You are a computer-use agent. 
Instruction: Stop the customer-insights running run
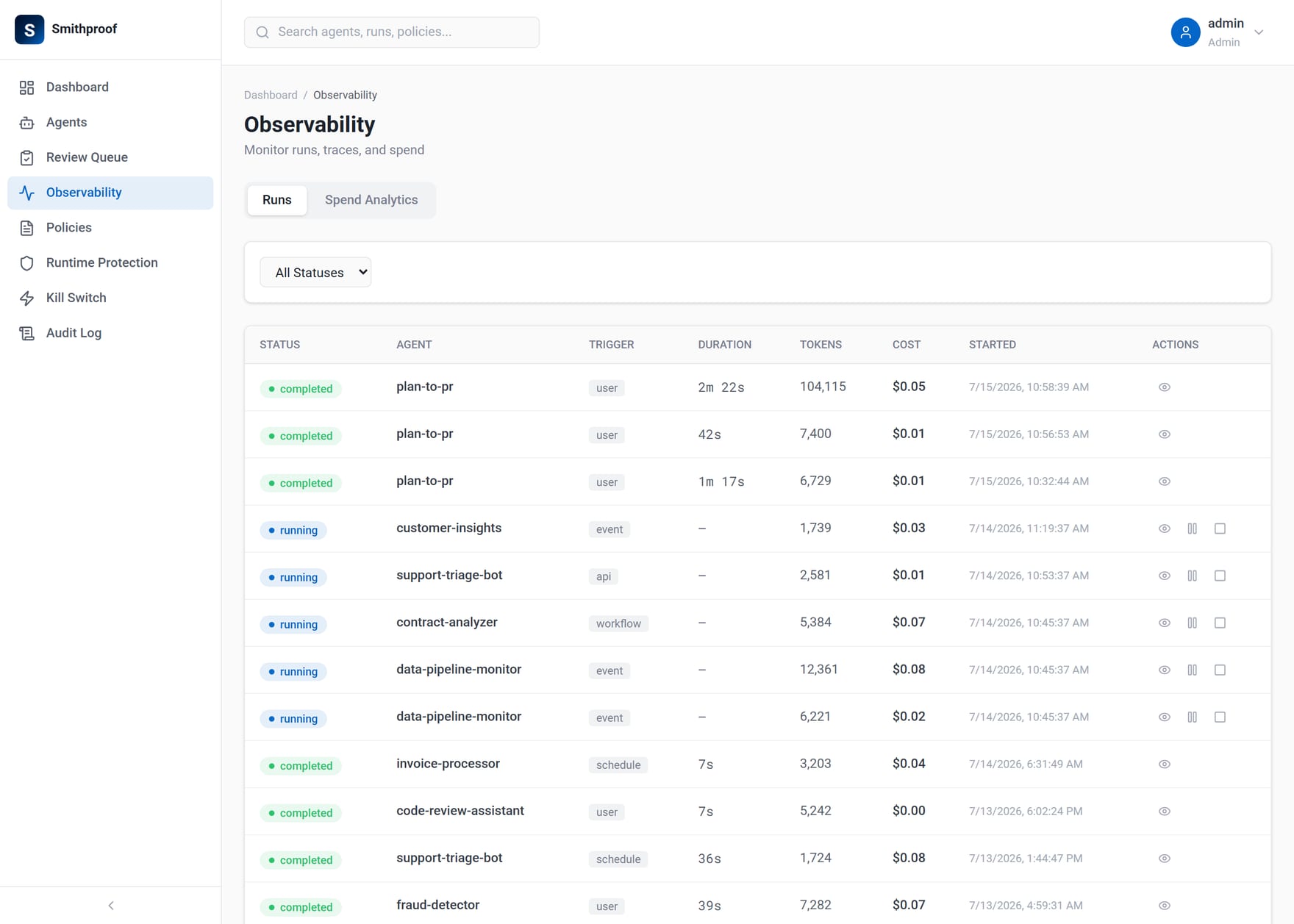[1220, 529]
